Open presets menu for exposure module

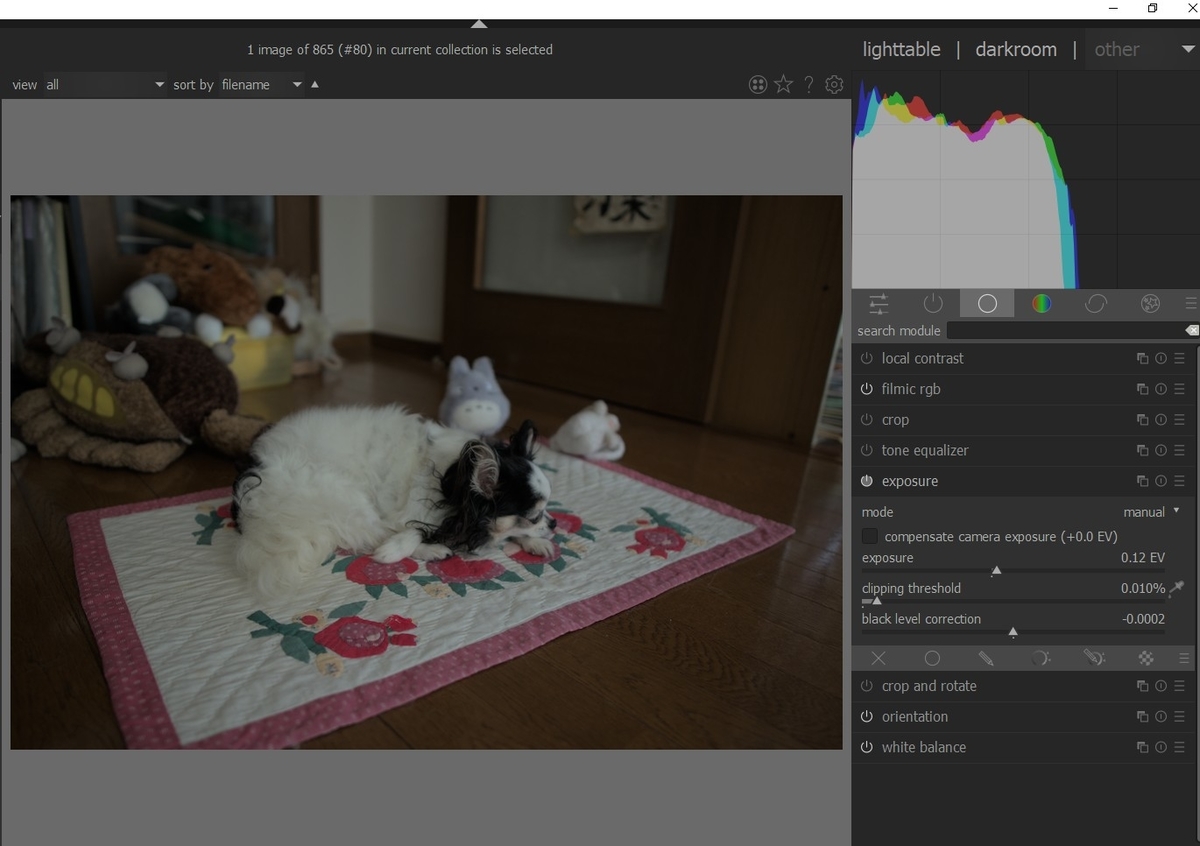point(1179,481)
